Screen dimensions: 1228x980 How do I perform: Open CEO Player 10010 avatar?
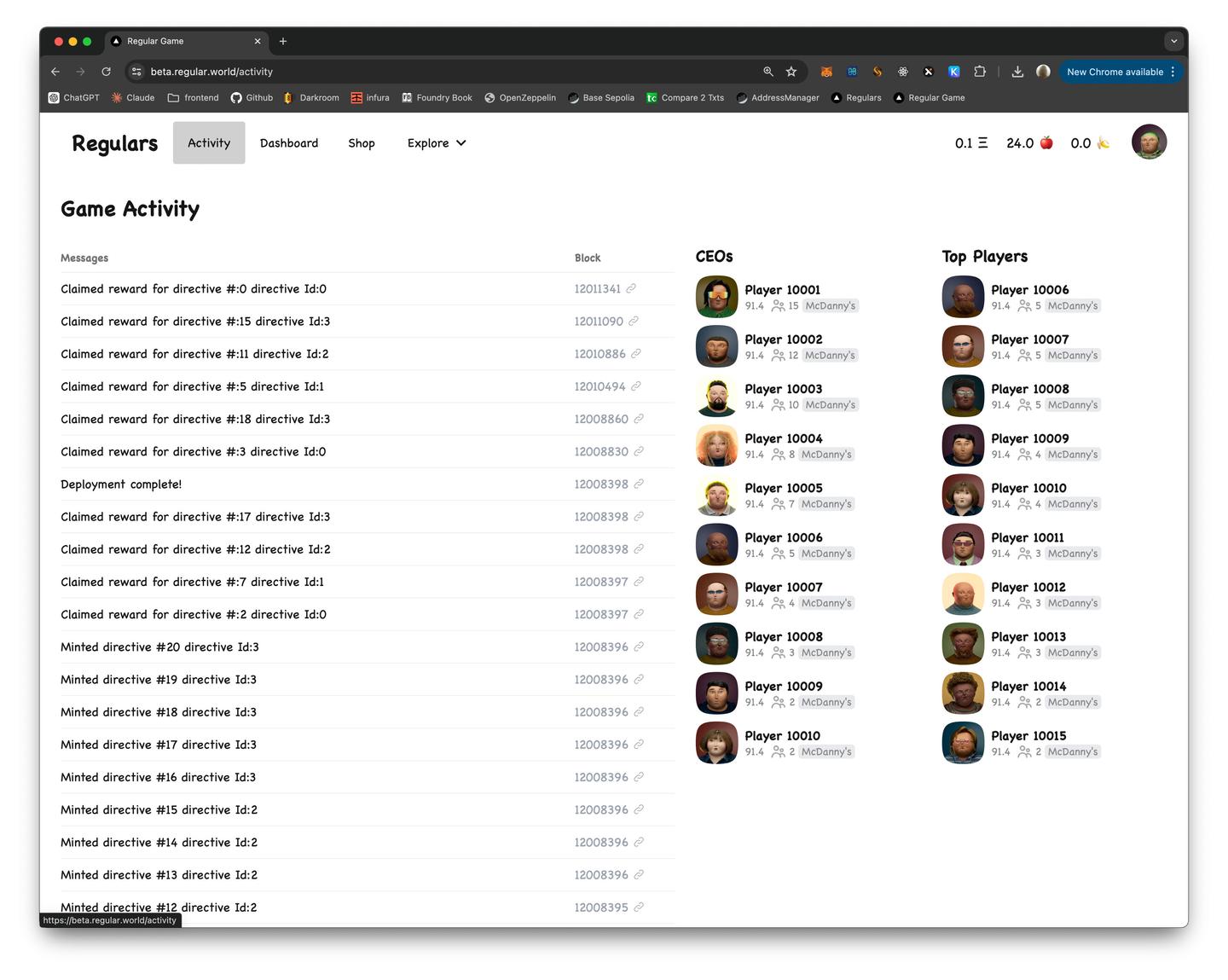716,743
